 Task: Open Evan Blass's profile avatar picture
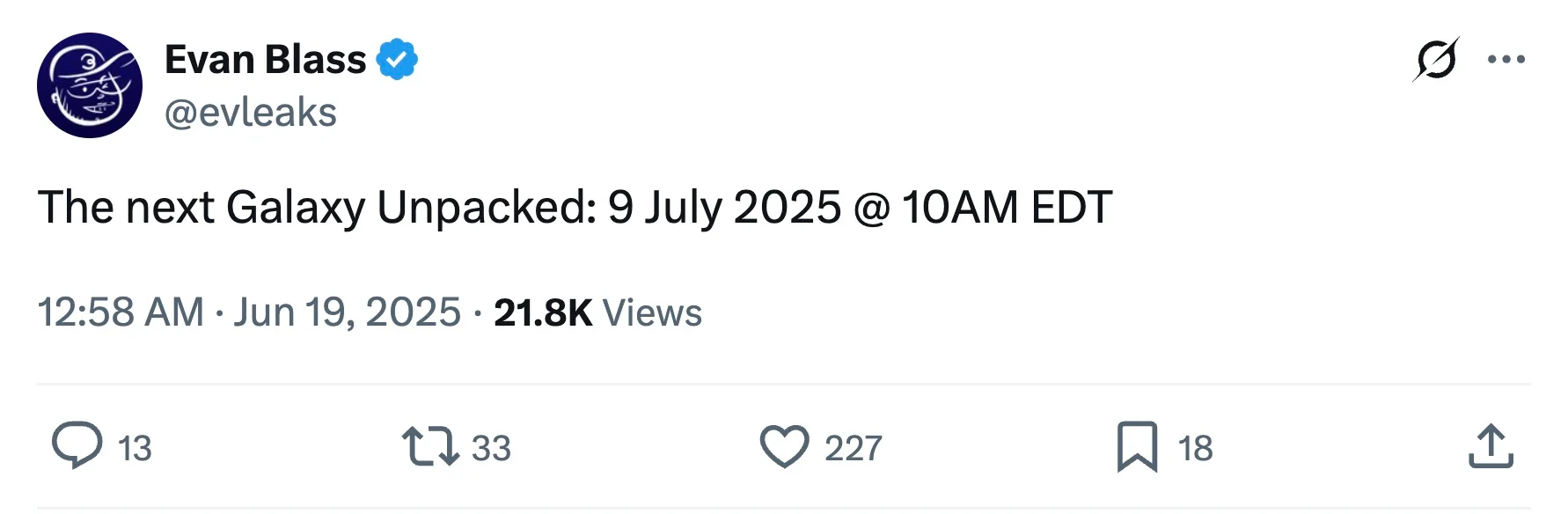90,85
